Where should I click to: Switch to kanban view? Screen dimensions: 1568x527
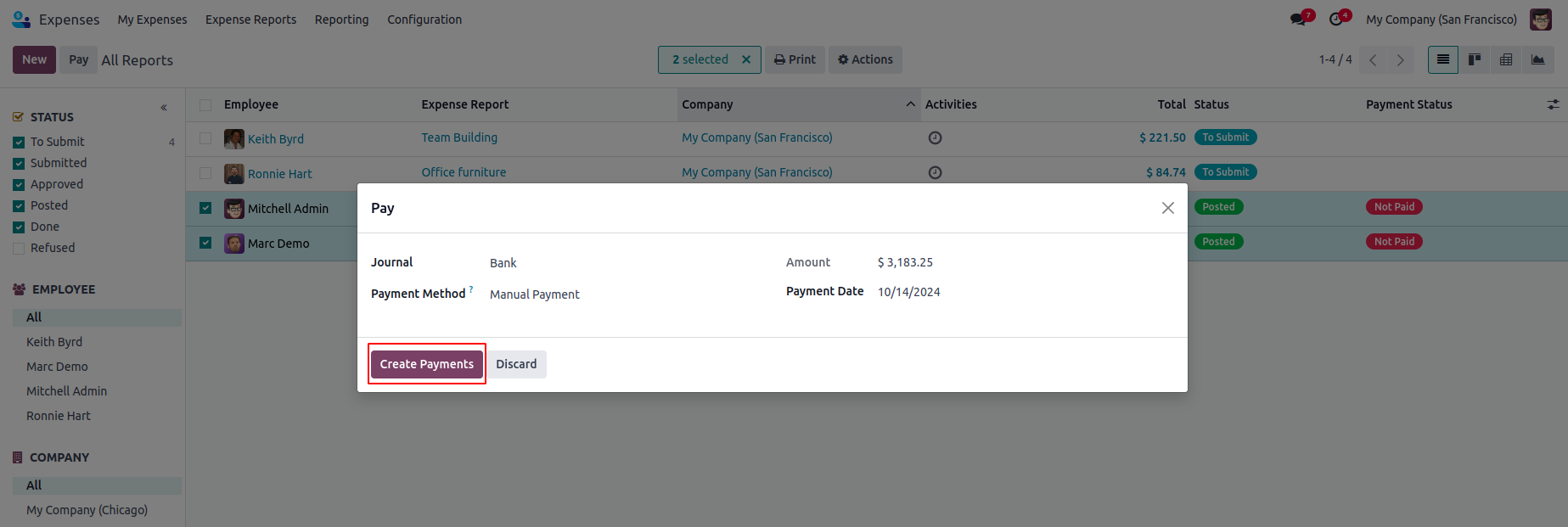pos(1475,59)
